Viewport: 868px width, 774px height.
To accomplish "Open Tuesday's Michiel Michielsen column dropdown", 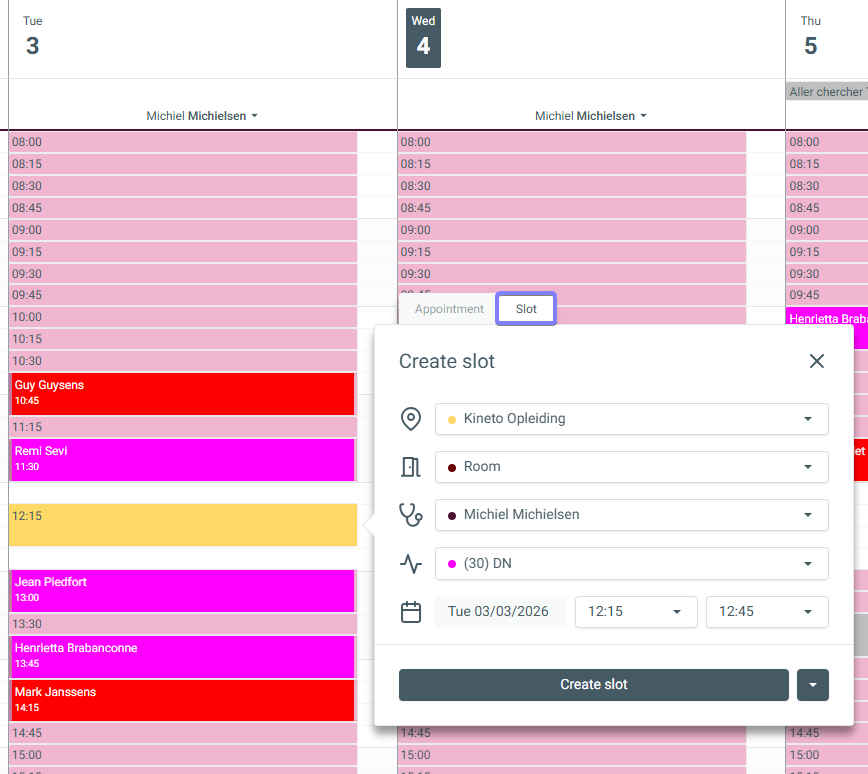I will pos(202,116).
